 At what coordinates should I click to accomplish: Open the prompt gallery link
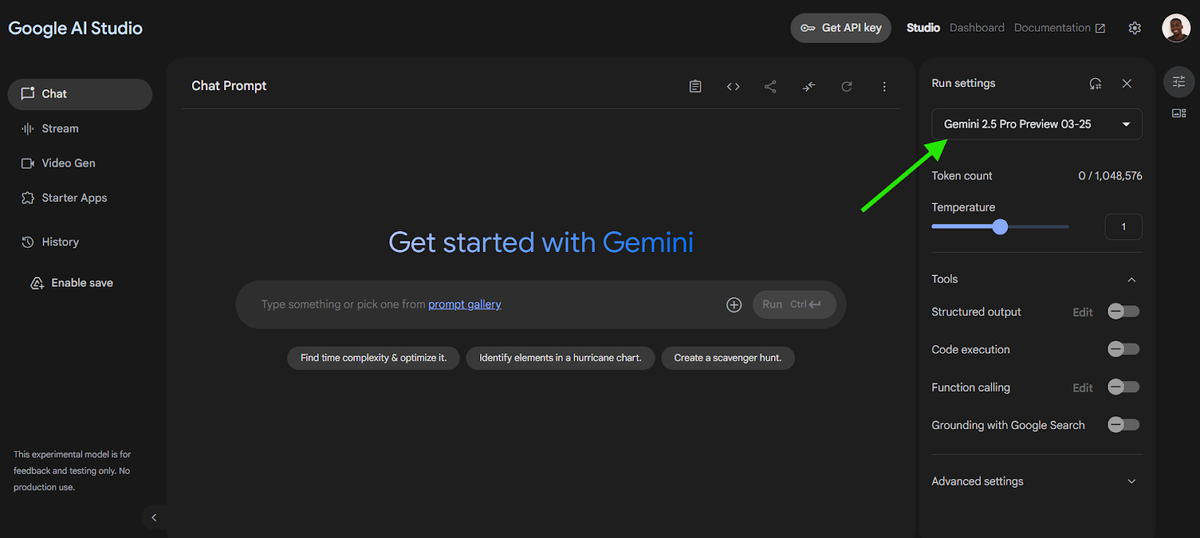pos(465,305)
